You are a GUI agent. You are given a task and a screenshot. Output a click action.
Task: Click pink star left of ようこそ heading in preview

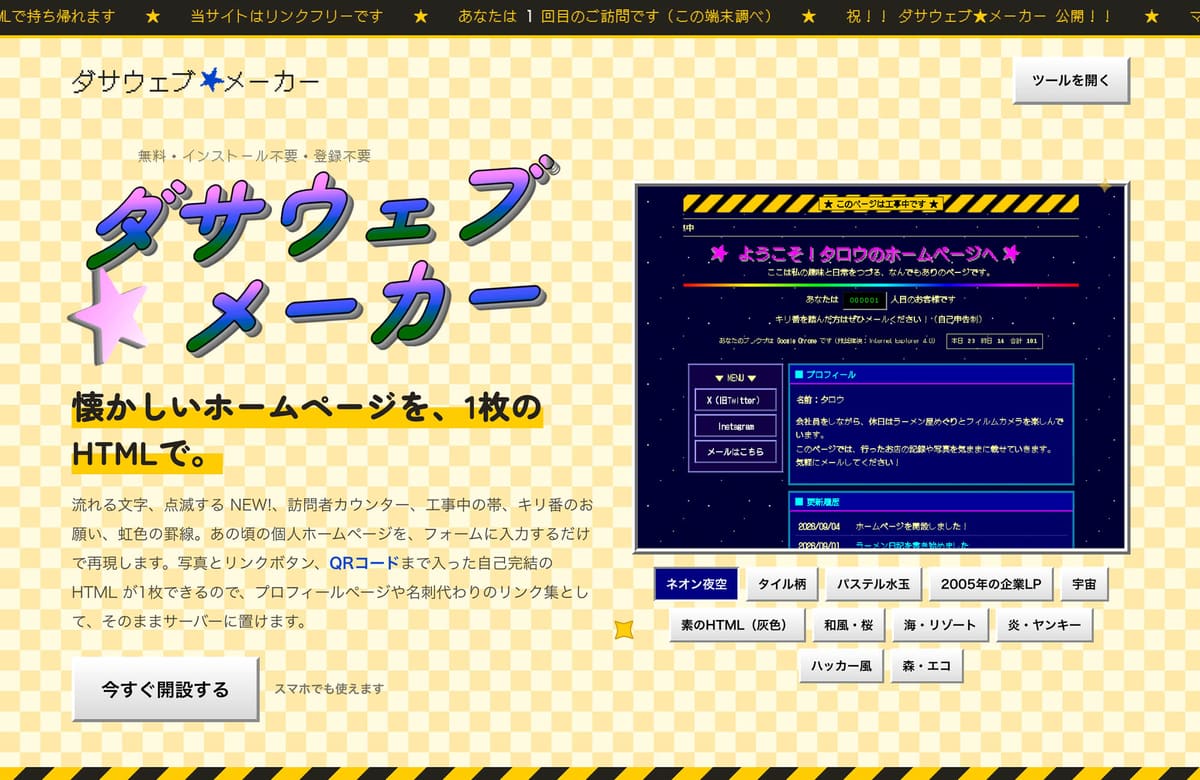pos(718,254)
